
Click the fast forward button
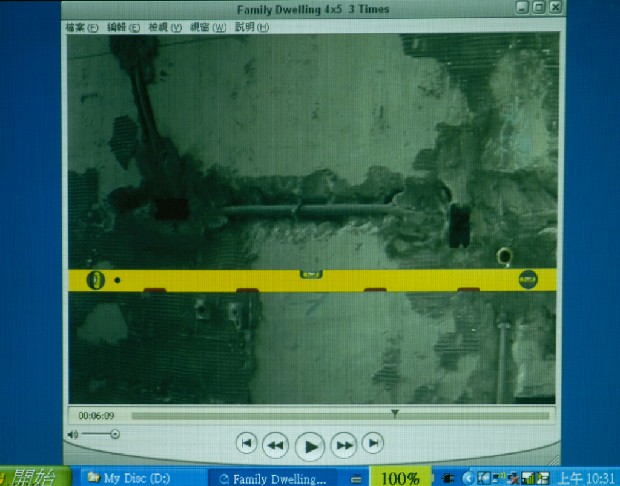tap(344, 443)
